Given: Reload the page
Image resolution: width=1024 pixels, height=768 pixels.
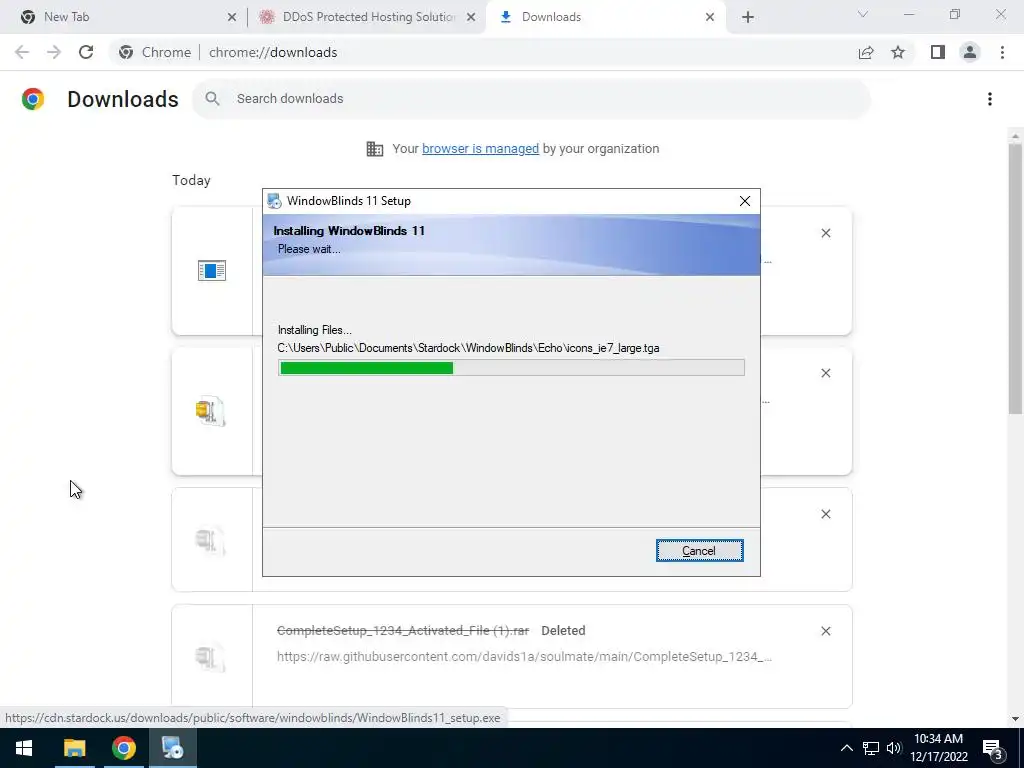Looking at the screenshot, I should [86, 52].
